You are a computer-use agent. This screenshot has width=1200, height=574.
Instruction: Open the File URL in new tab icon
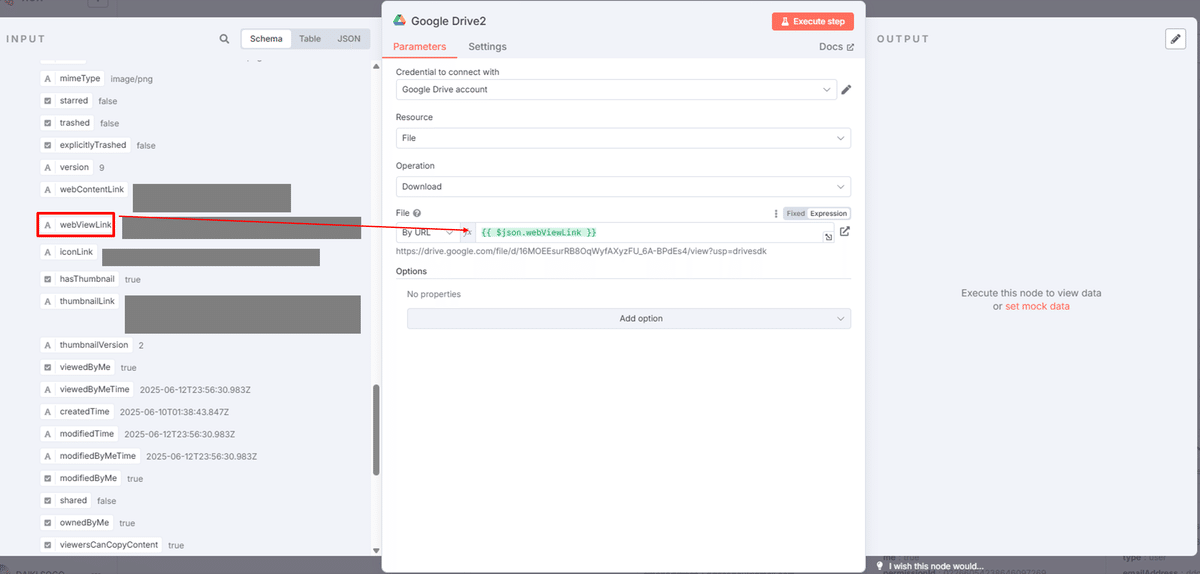click(x=845, y=231)
